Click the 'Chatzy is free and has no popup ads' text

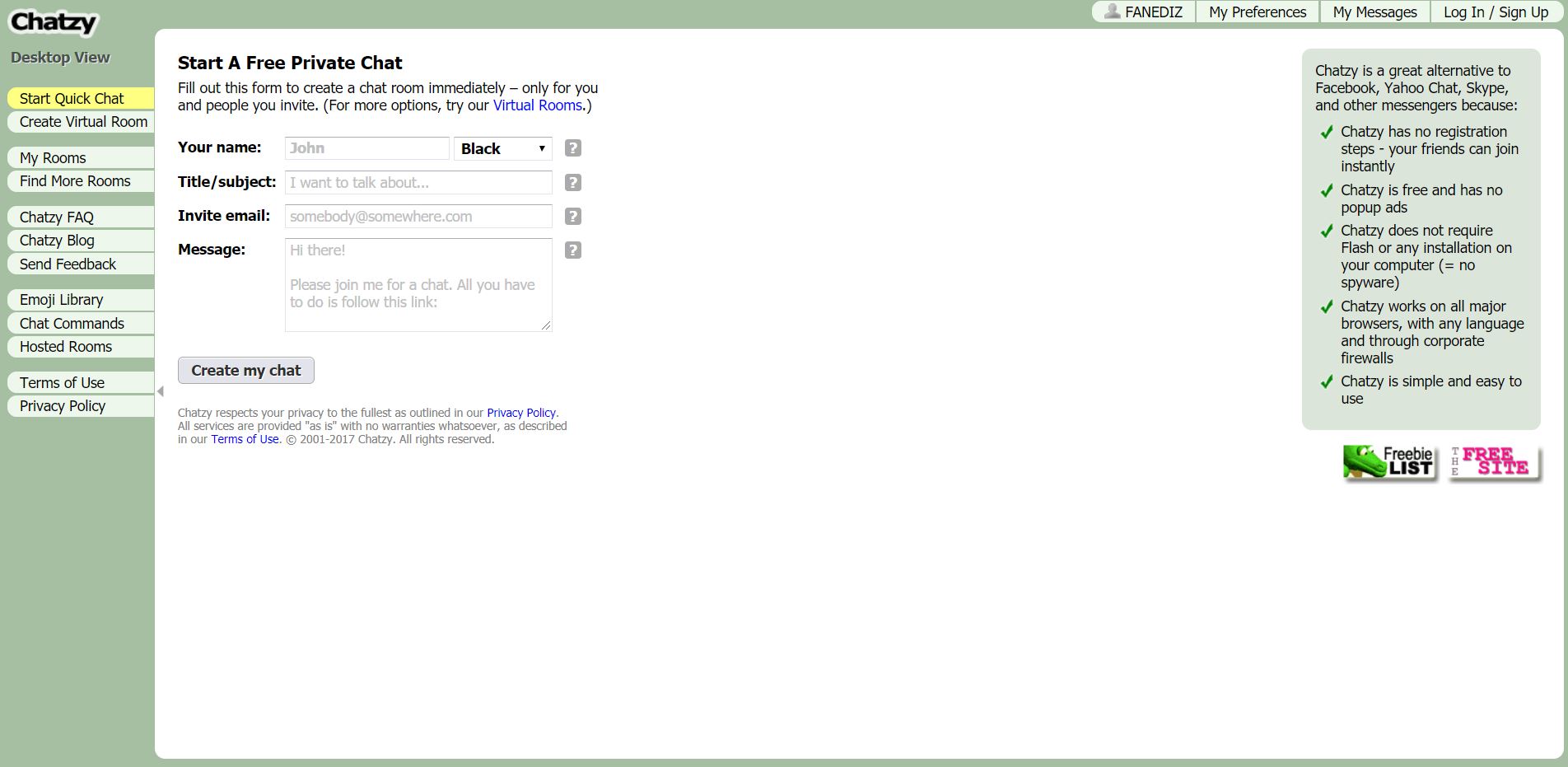pyautogui.click(x=1421, y=199)
